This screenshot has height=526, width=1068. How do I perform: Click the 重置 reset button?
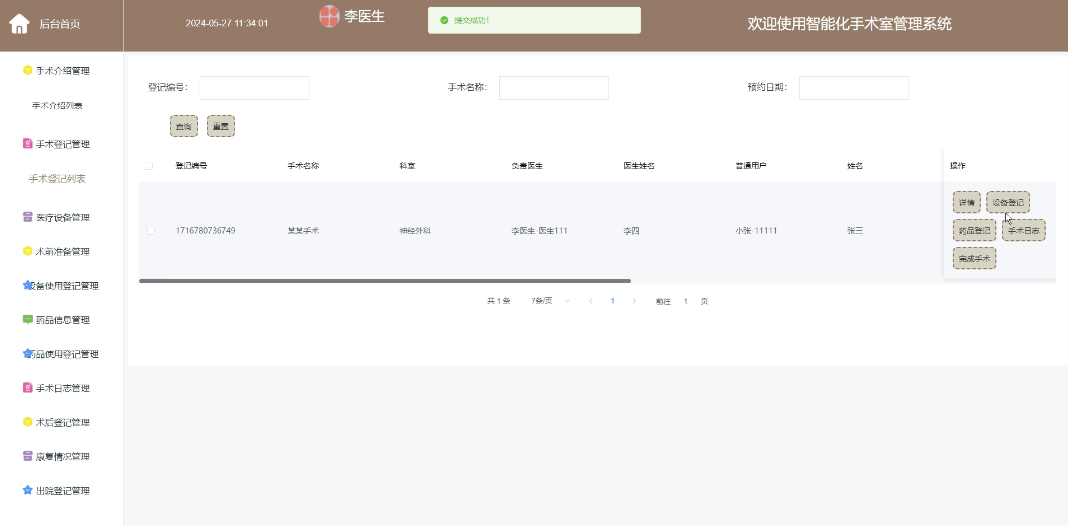point(221,126)
